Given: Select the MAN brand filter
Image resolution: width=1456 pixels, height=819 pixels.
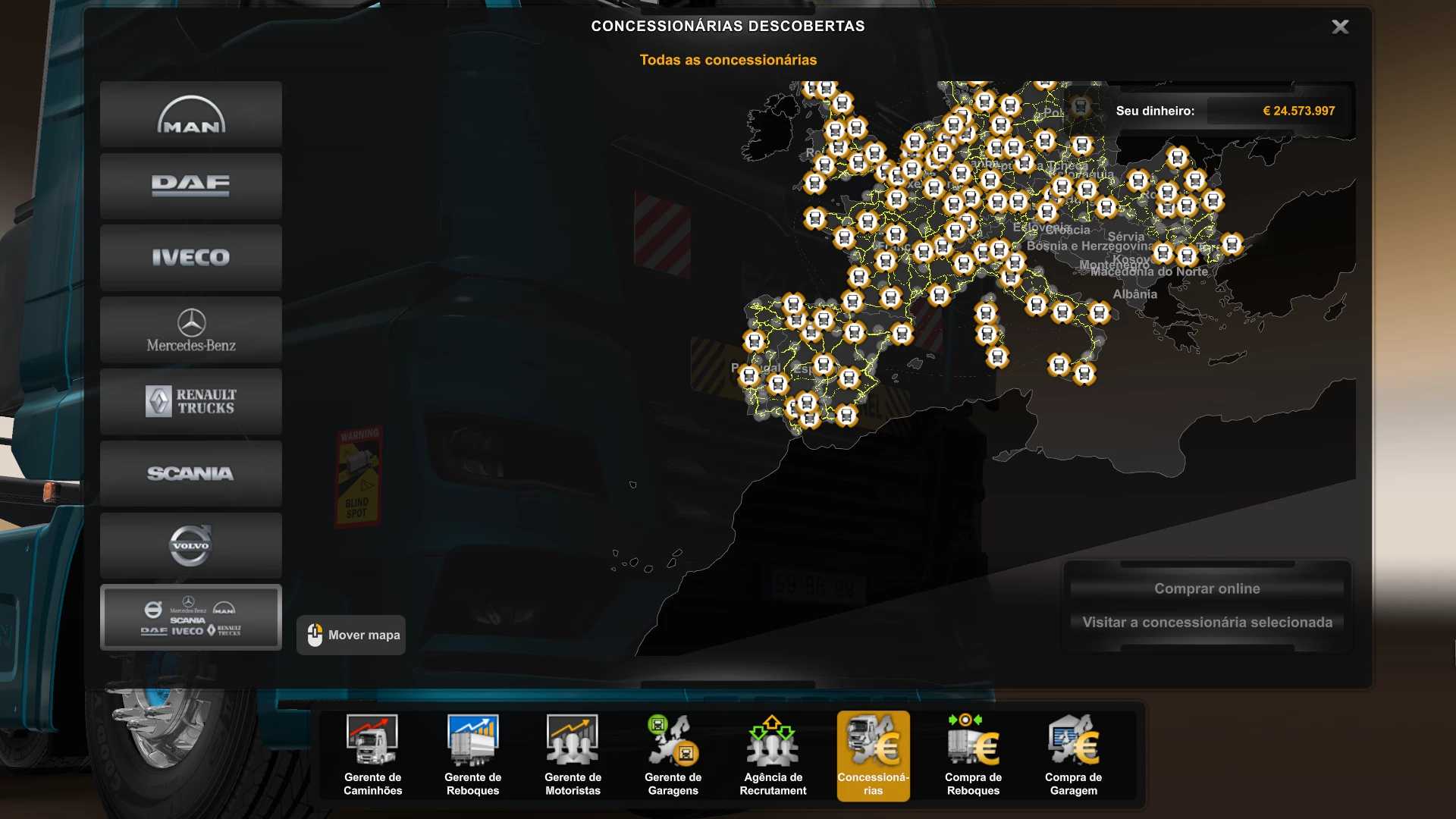Looking at the screenshot, I should (190, 115).
